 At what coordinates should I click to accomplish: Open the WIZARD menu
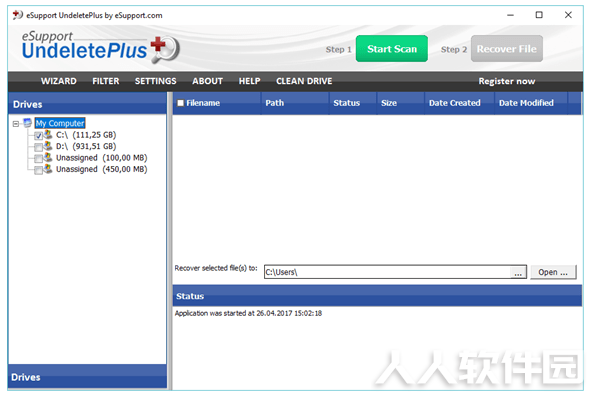[x=59, y=81]
